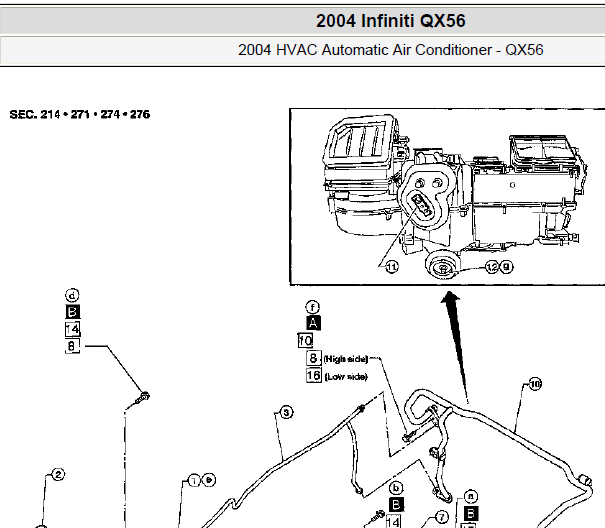Click the black upward arrow pointing to the inset
This screenshot has height=528, width=605.
455,345
